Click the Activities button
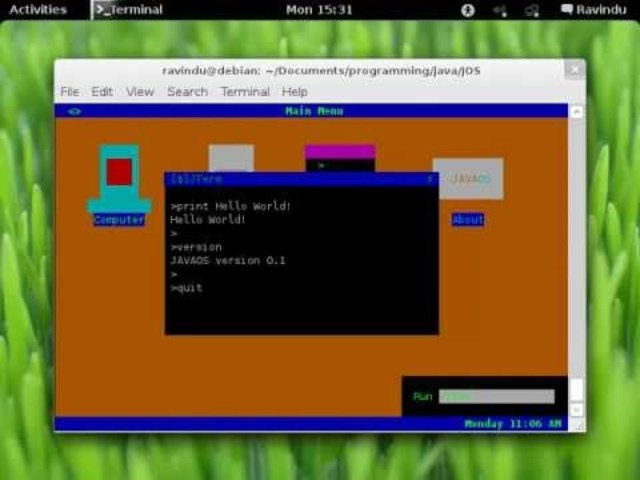Image resolution: width=640 pixels, height=480 pixels. 38,9
